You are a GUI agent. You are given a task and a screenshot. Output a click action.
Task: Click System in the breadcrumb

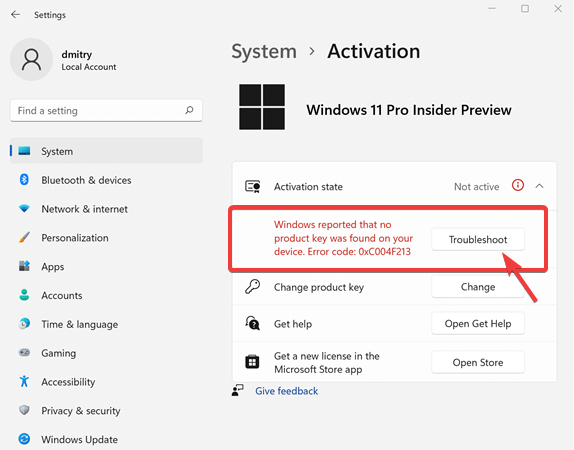pos(264,51)
